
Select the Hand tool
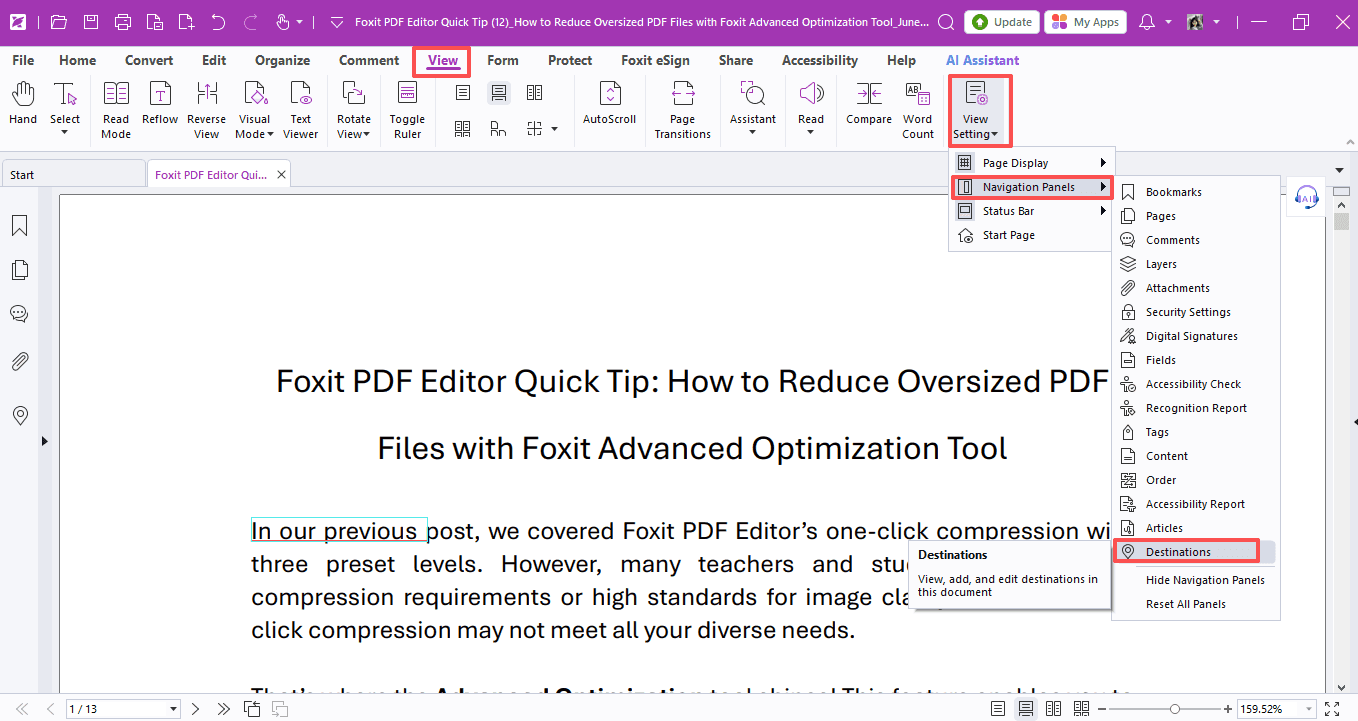tap(23, 104)
